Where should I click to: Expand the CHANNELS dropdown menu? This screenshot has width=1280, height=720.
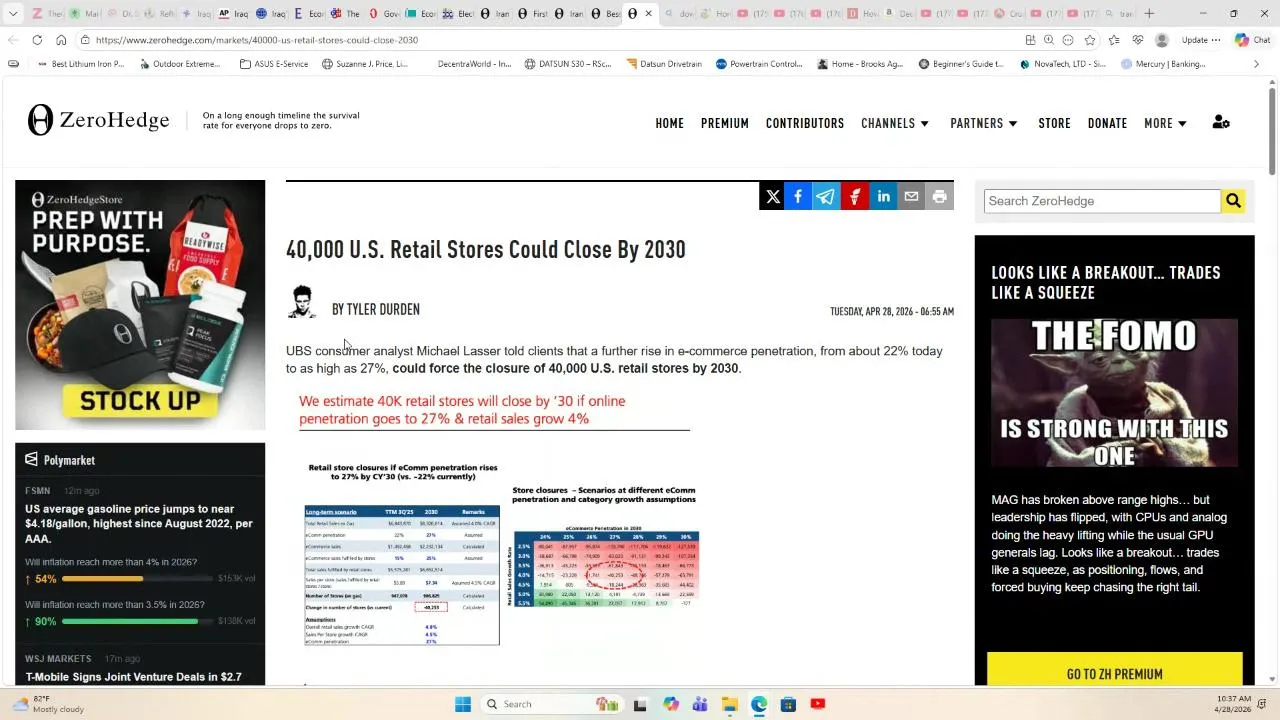(895, 123)
